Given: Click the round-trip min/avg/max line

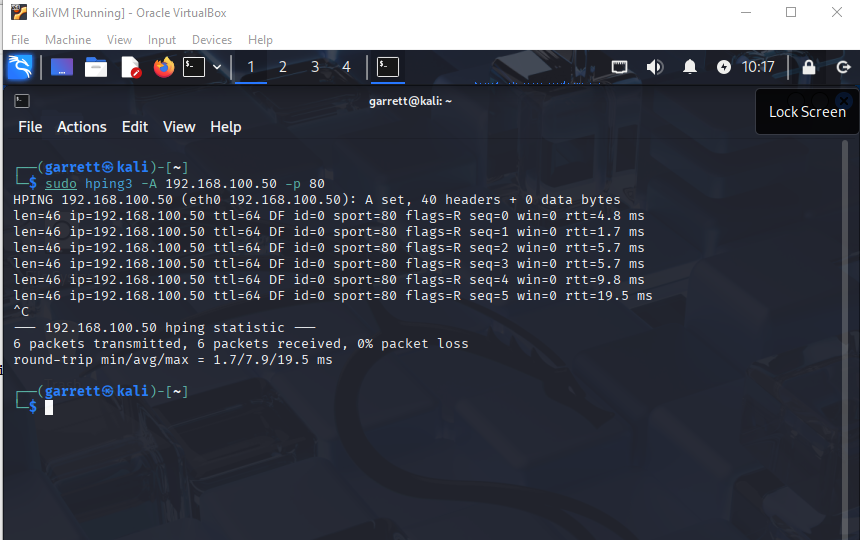Looking at the screenshot, I should (173, 360).
